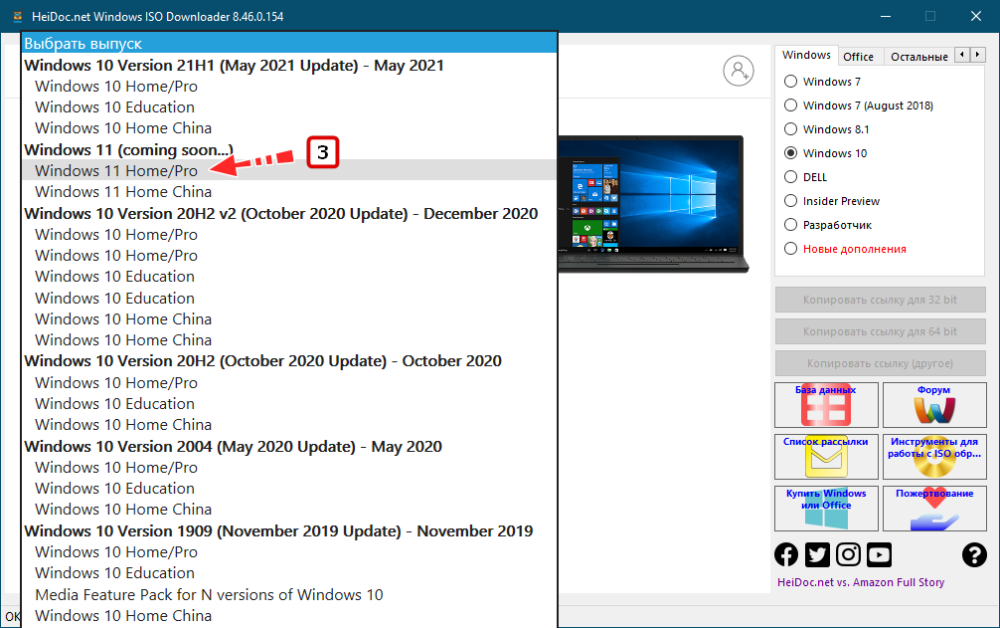Click Копировать ссылку для 32 bit button
The width and height of the screenshot is (1000, 628).
pyautogui.click(x=880, y=300)
